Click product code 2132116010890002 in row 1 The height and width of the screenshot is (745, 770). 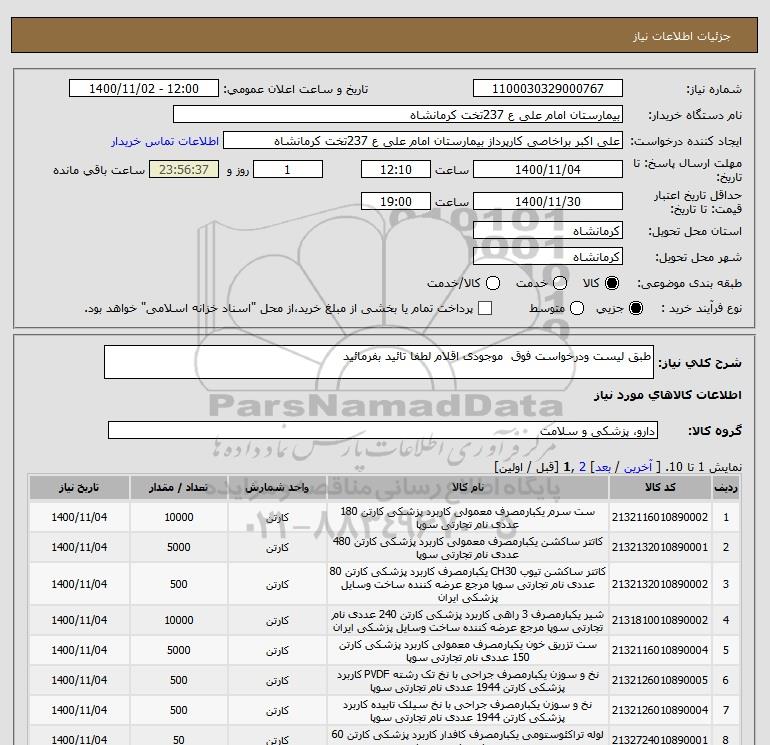tap(660, 517)
